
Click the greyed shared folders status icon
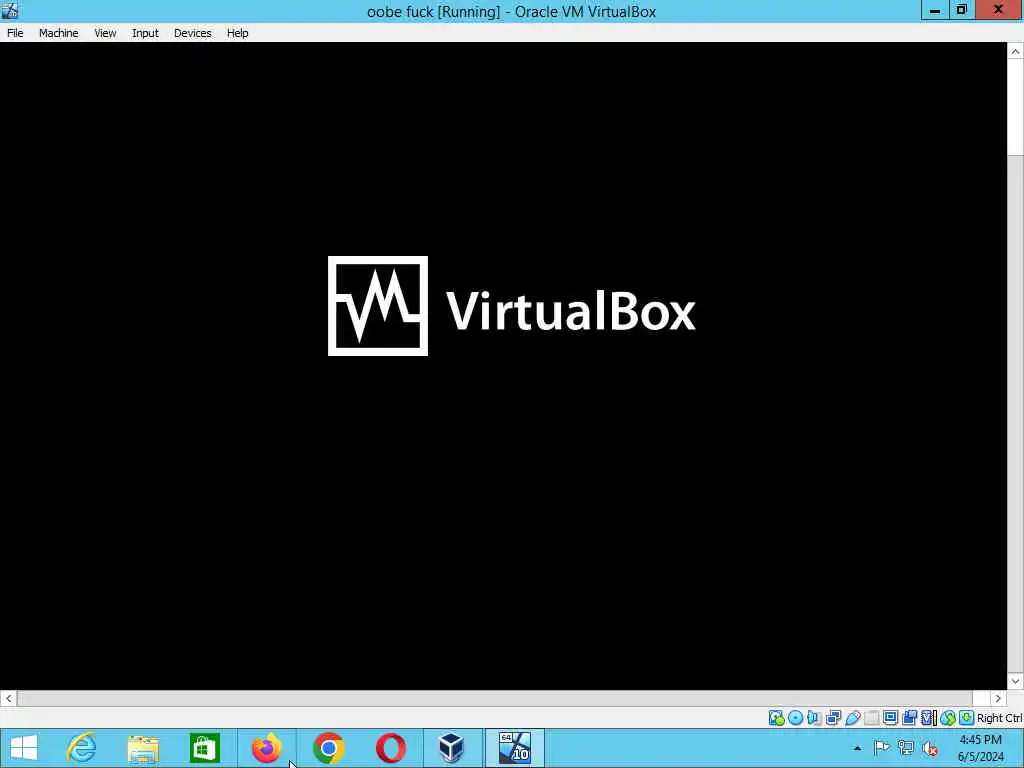tap(871, 718)
